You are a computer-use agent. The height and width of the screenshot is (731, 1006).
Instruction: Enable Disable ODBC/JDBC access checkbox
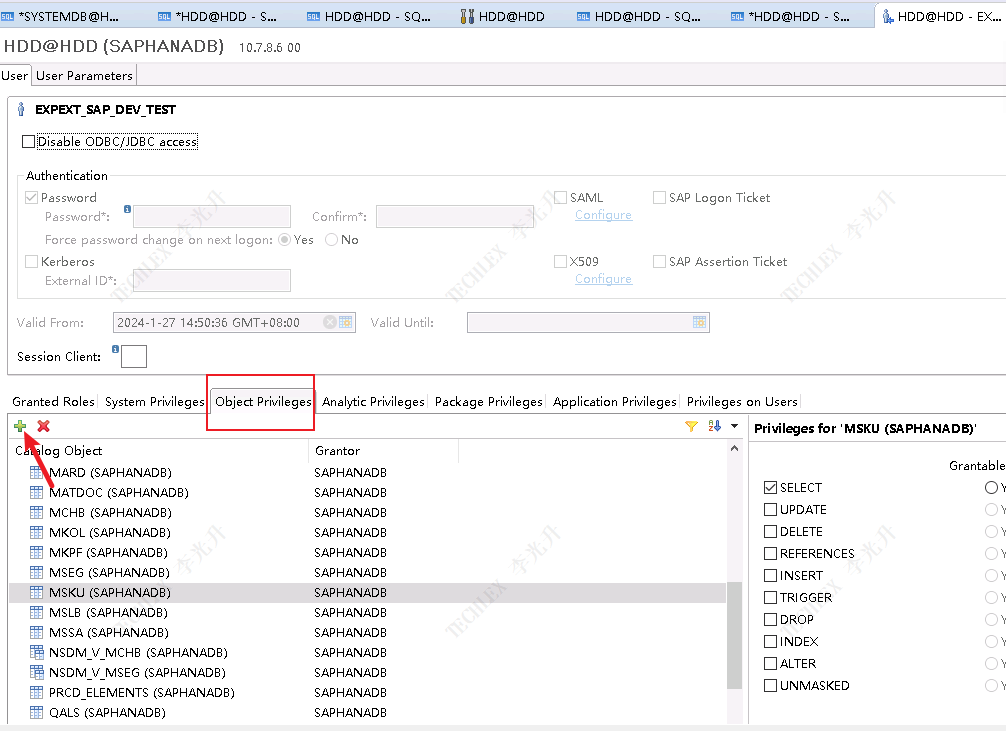coord(28,141)
